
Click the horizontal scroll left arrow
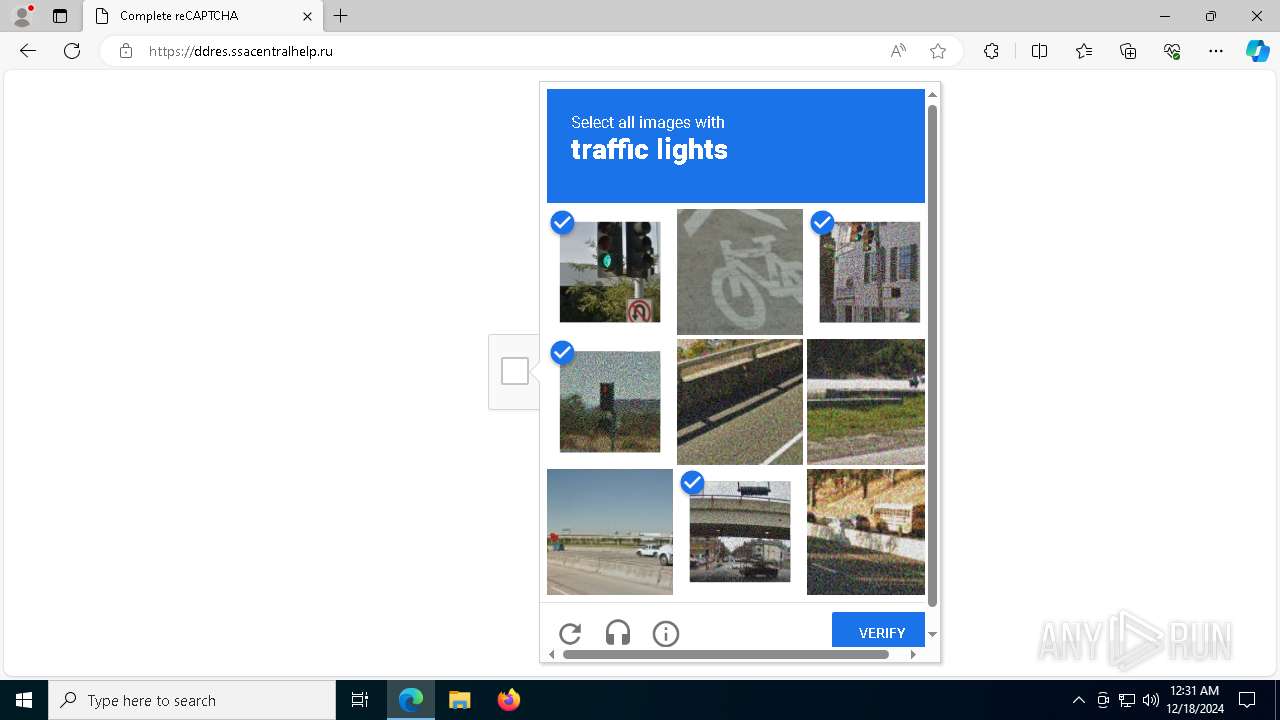[x=552, y=654]
